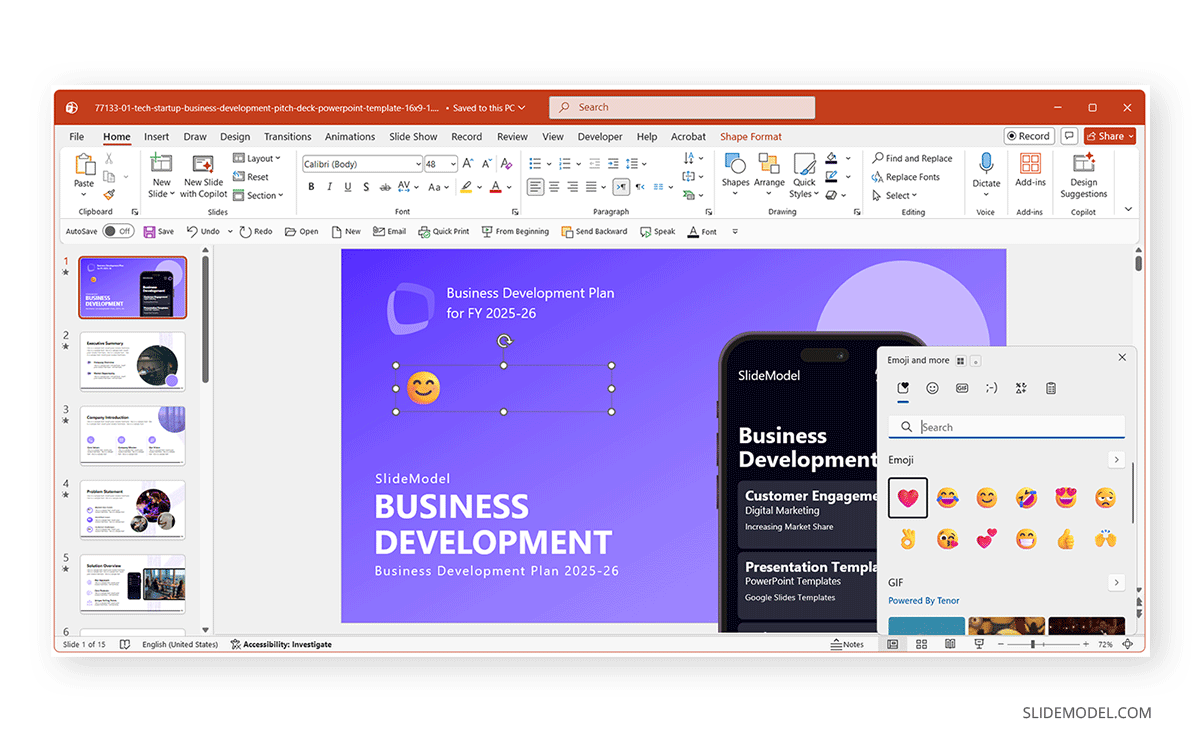Open the Transitions tab
This screenshot has height=743, width=1200.
coord(288,137)
